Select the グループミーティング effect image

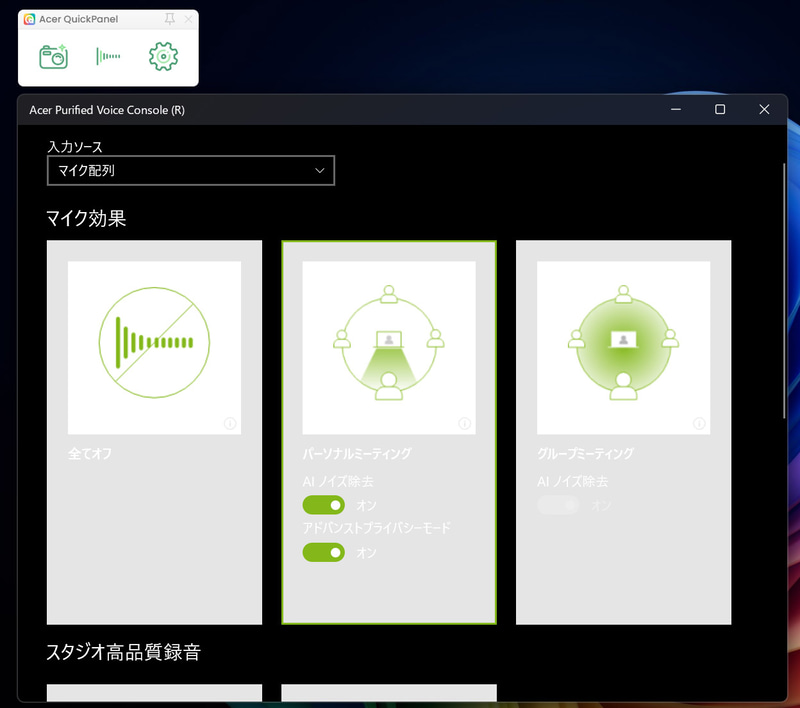(x=623, y=348)
